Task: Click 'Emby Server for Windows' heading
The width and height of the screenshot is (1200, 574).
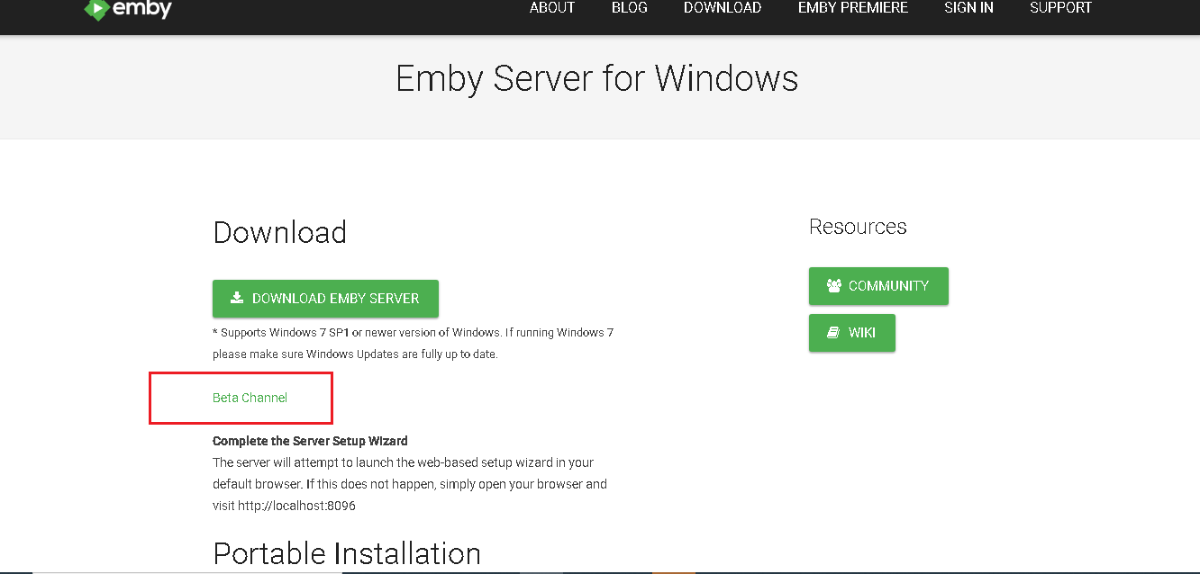Action: [597, 78]
